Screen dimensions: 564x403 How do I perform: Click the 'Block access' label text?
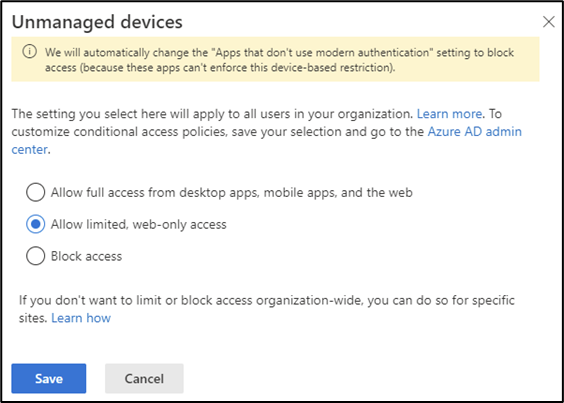tap(86, 256)
